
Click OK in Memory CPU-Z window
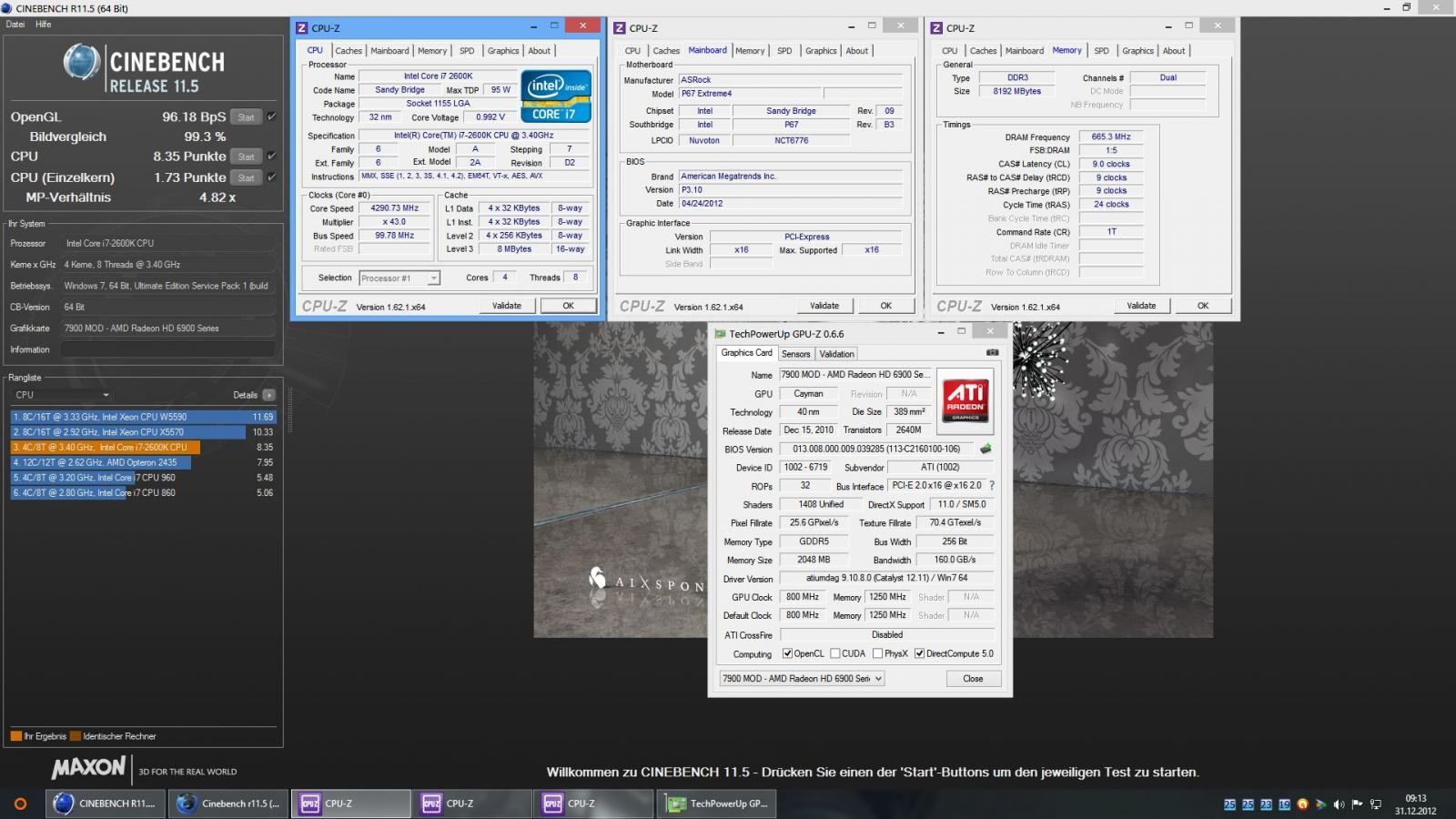click(1203, 306)
